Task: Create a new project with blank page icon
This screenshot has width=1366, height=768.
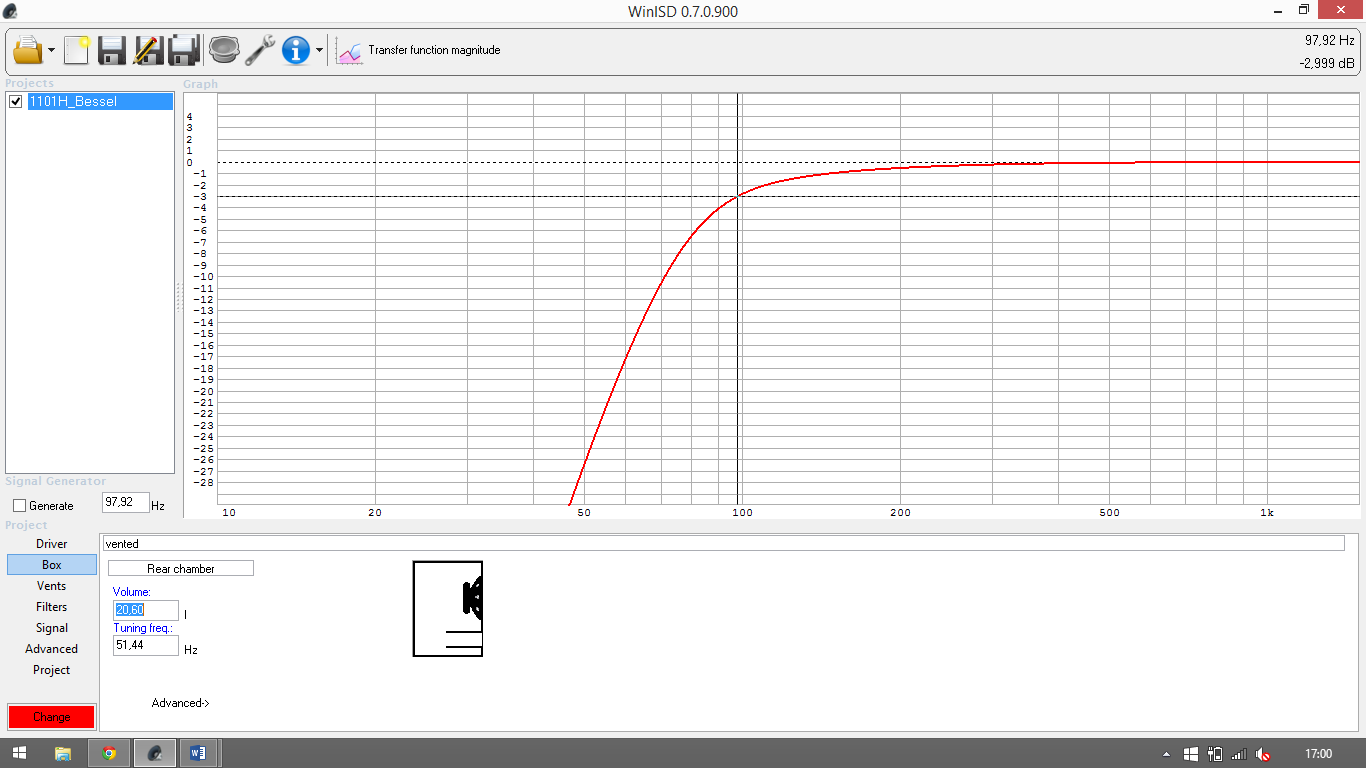Action: coord(76,49)
